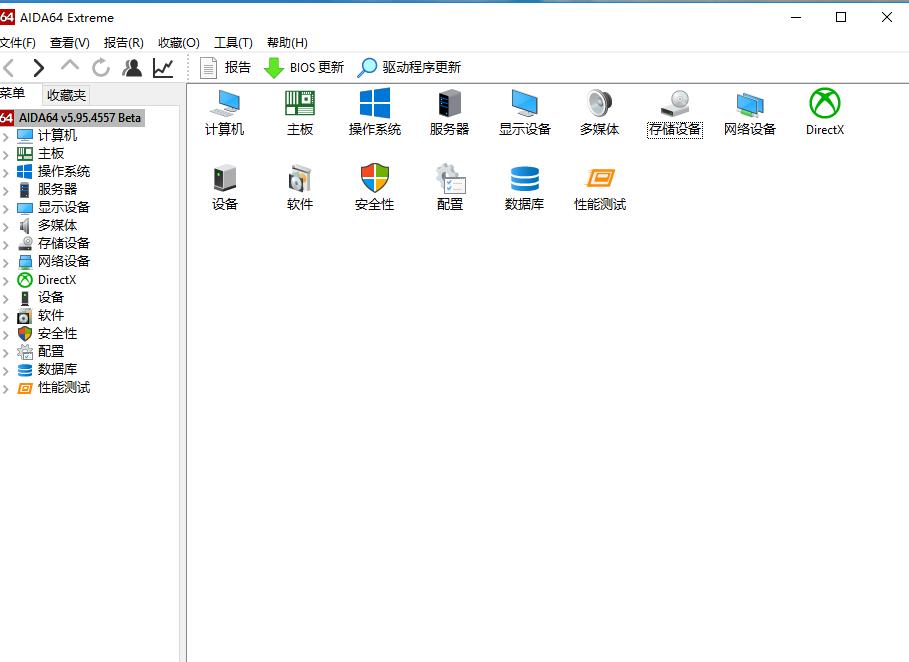Image resolution: width=909 pixels, height=662 pixels.
Task: Start a BIOS 更新 from the toolbar
Action: 304,67
